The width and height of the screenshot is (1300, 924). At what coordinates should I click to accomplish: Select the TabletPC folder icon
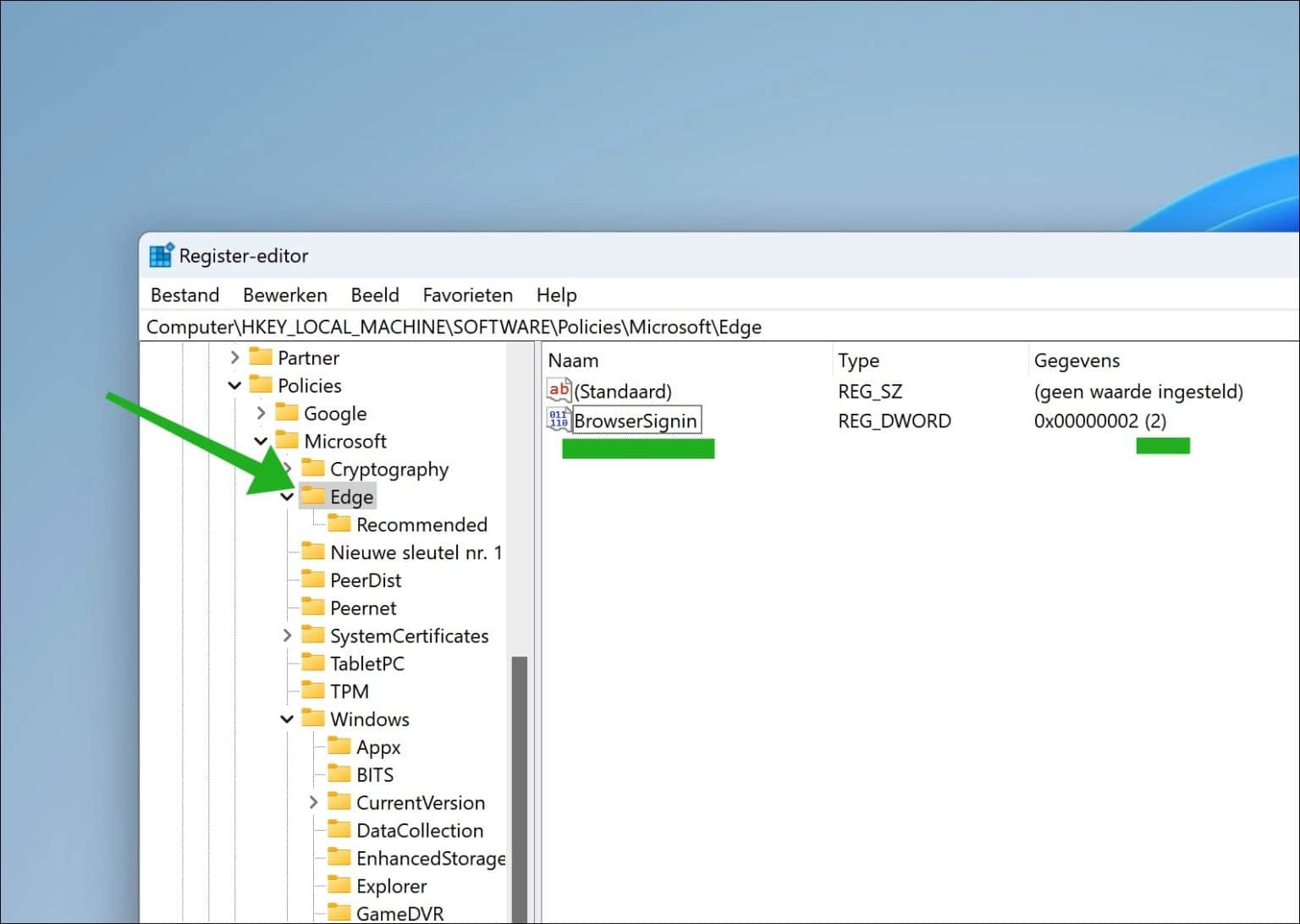(313, 663)
